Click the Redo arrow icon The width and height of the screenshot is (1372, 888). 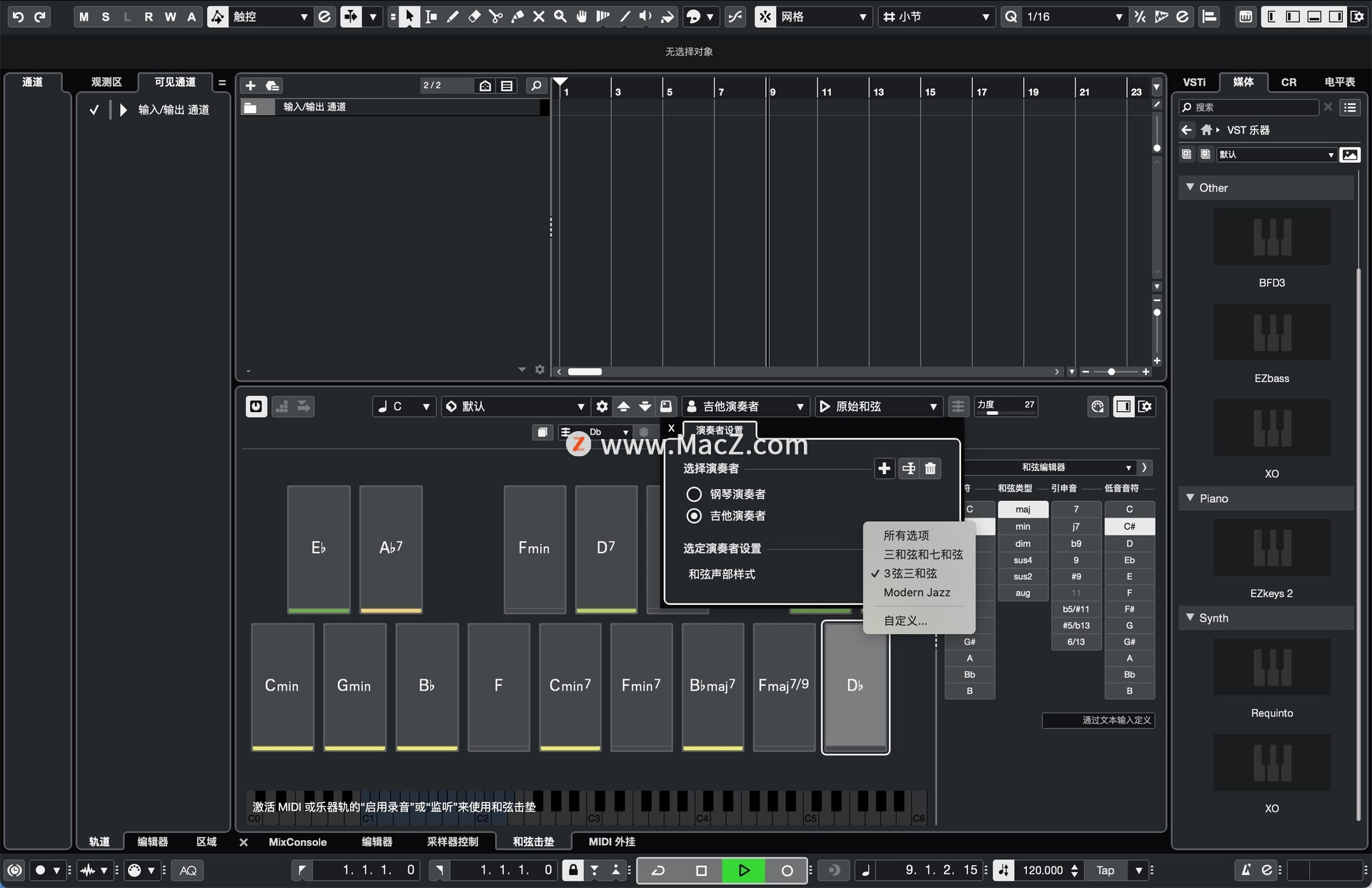coord(40,16)
